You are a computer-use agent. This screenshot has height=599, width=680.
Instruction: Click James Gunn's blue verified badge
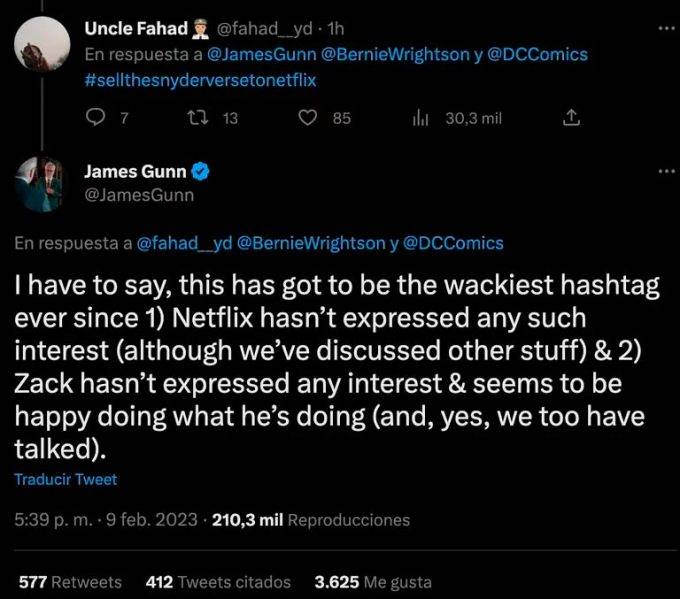coord(201,172)
